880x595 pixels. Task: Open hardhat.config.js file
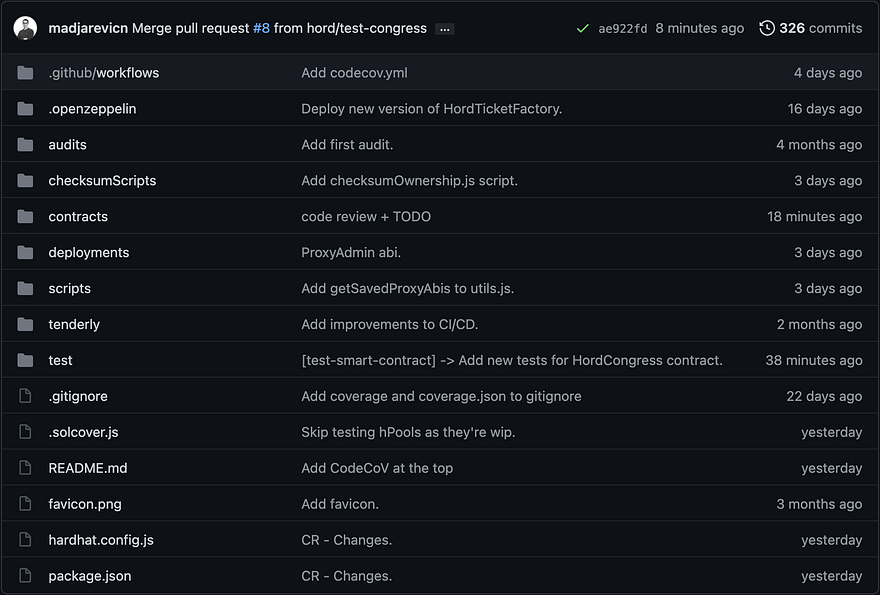[101, 539]
